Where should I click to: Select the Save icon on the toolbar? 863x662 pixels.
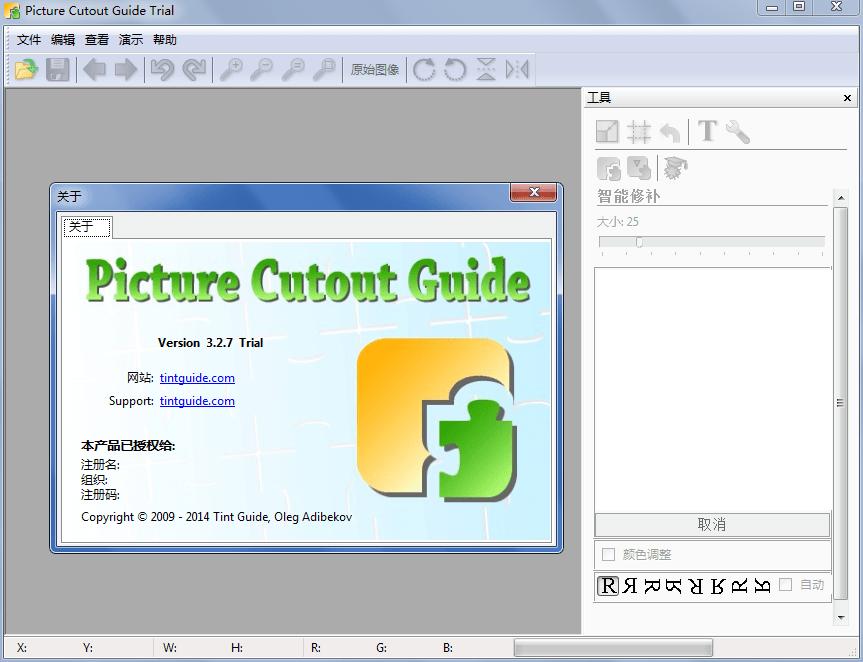coord(57,69)
